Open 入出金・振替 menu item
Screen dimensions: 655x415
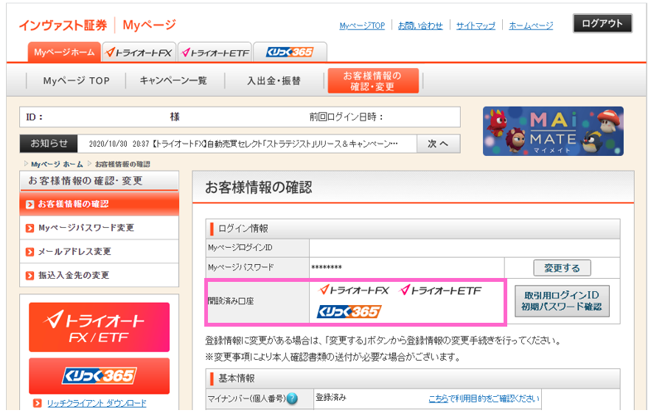[274, 81]
